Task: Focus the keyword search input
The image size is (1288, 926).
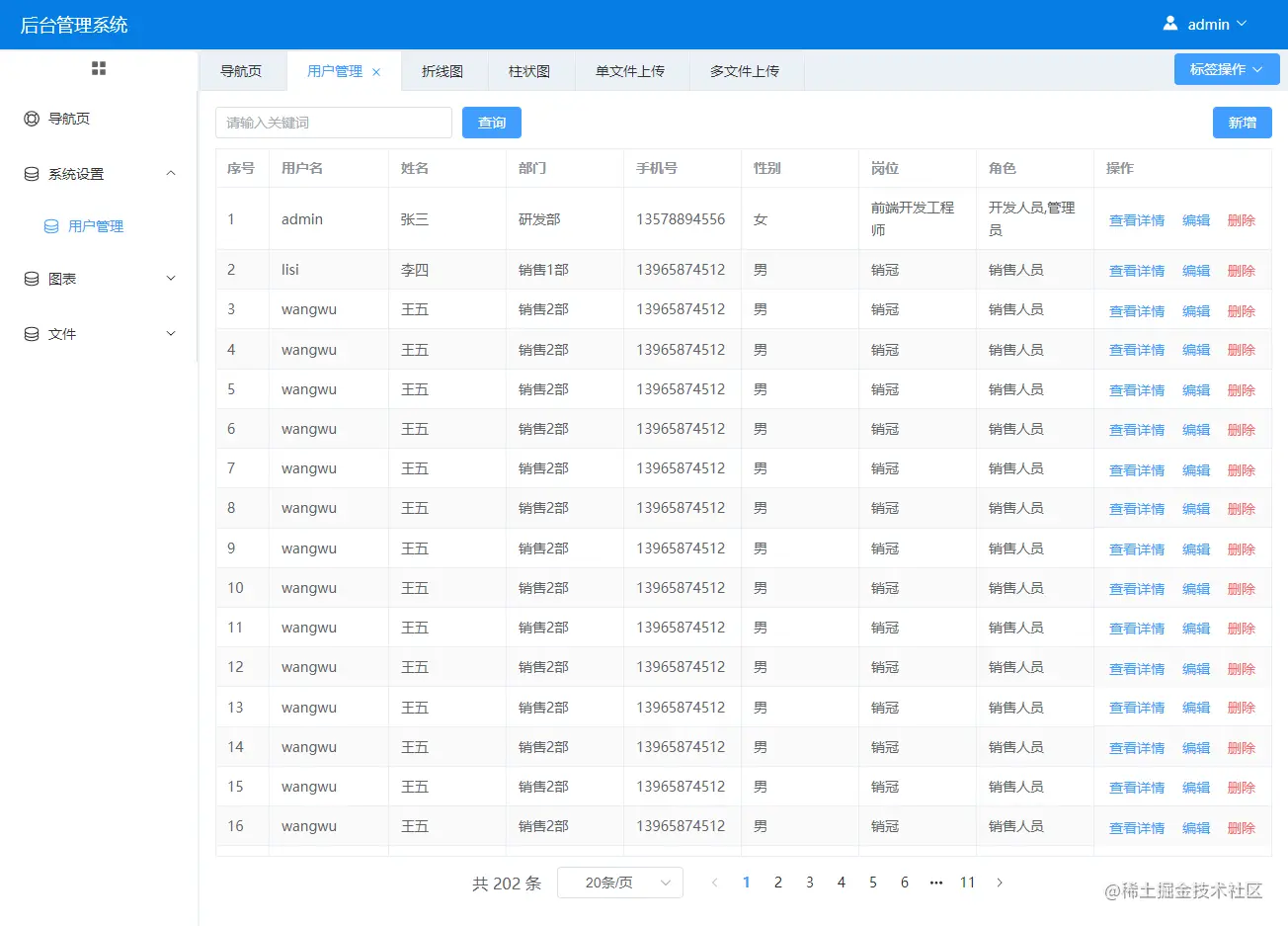Action: 334,123
